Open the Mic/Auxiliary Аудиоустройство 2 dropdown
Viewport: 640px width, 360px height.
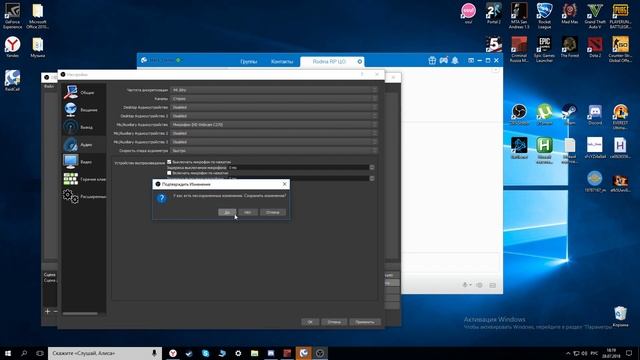(x=273, y=133)
